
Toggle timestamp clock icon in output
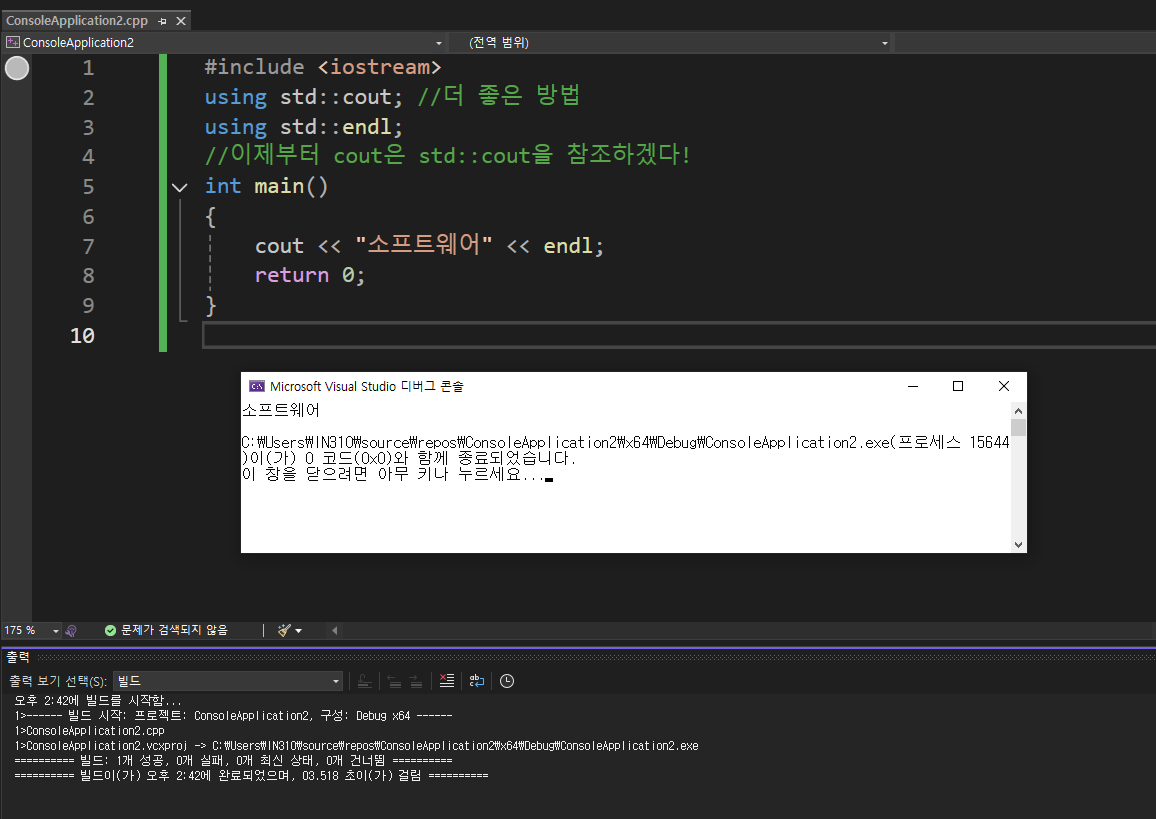[x=507, y=681]
